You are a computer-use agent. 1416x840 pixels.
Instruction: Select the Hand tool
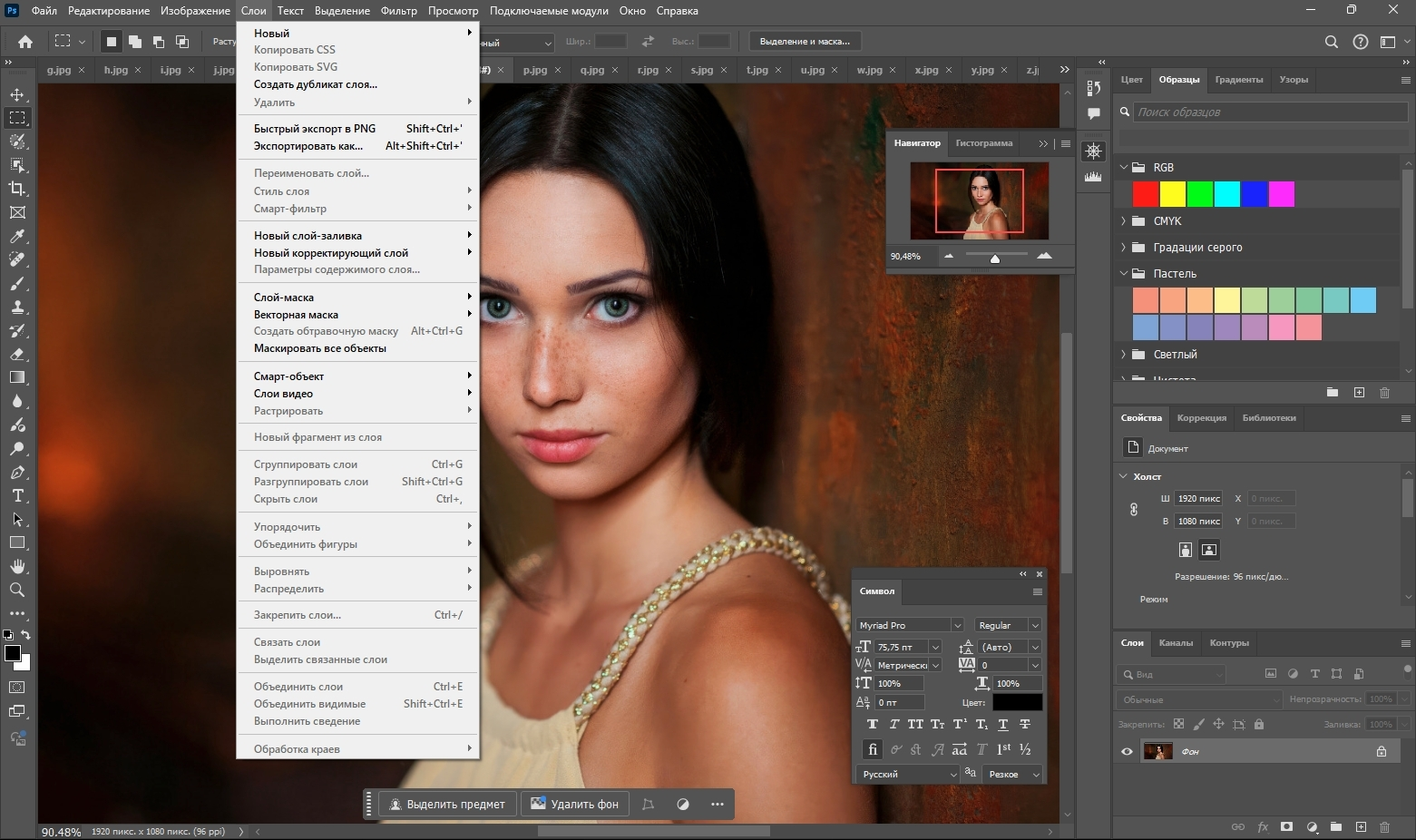click(x=17, y=567)
